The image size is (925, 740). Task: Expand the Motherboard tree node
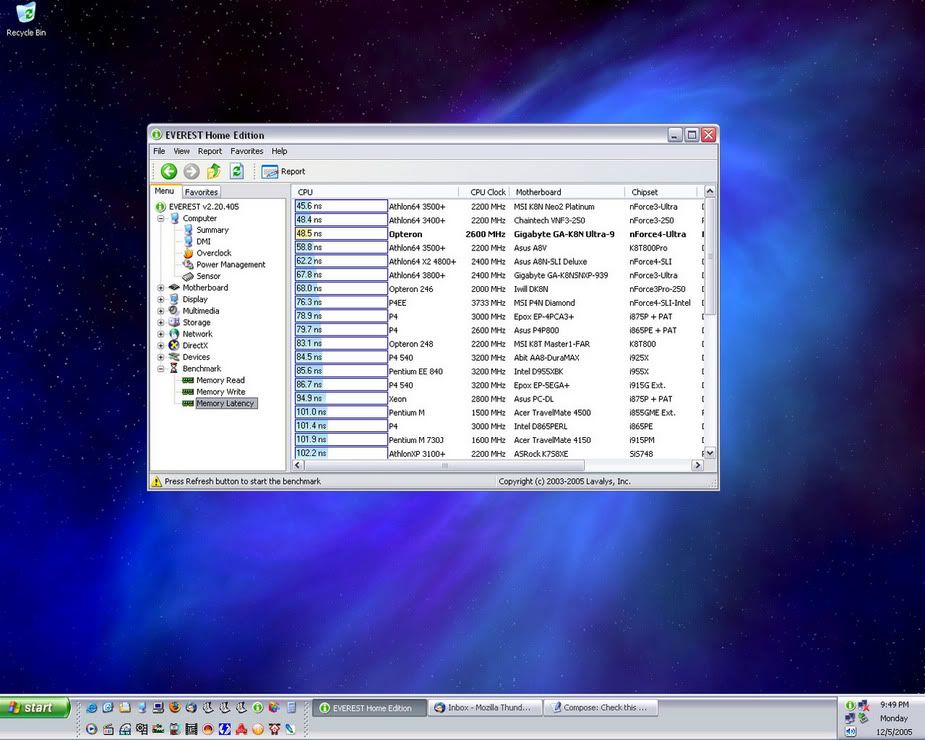(x=161, y=288)
